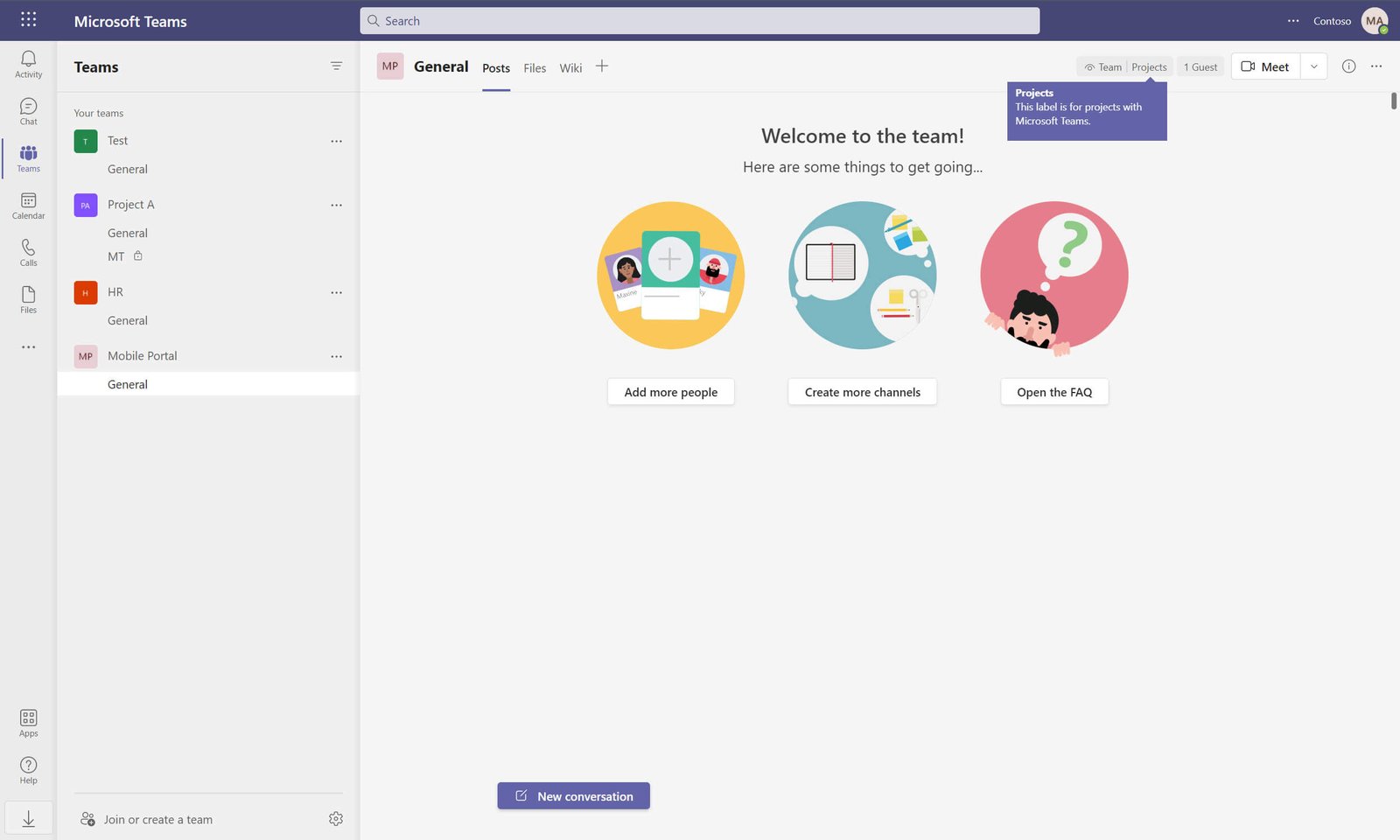This screenshot has width=1400, height=840.
Task: Open the app launcher waffle icon
Action: tap(28, 19)
